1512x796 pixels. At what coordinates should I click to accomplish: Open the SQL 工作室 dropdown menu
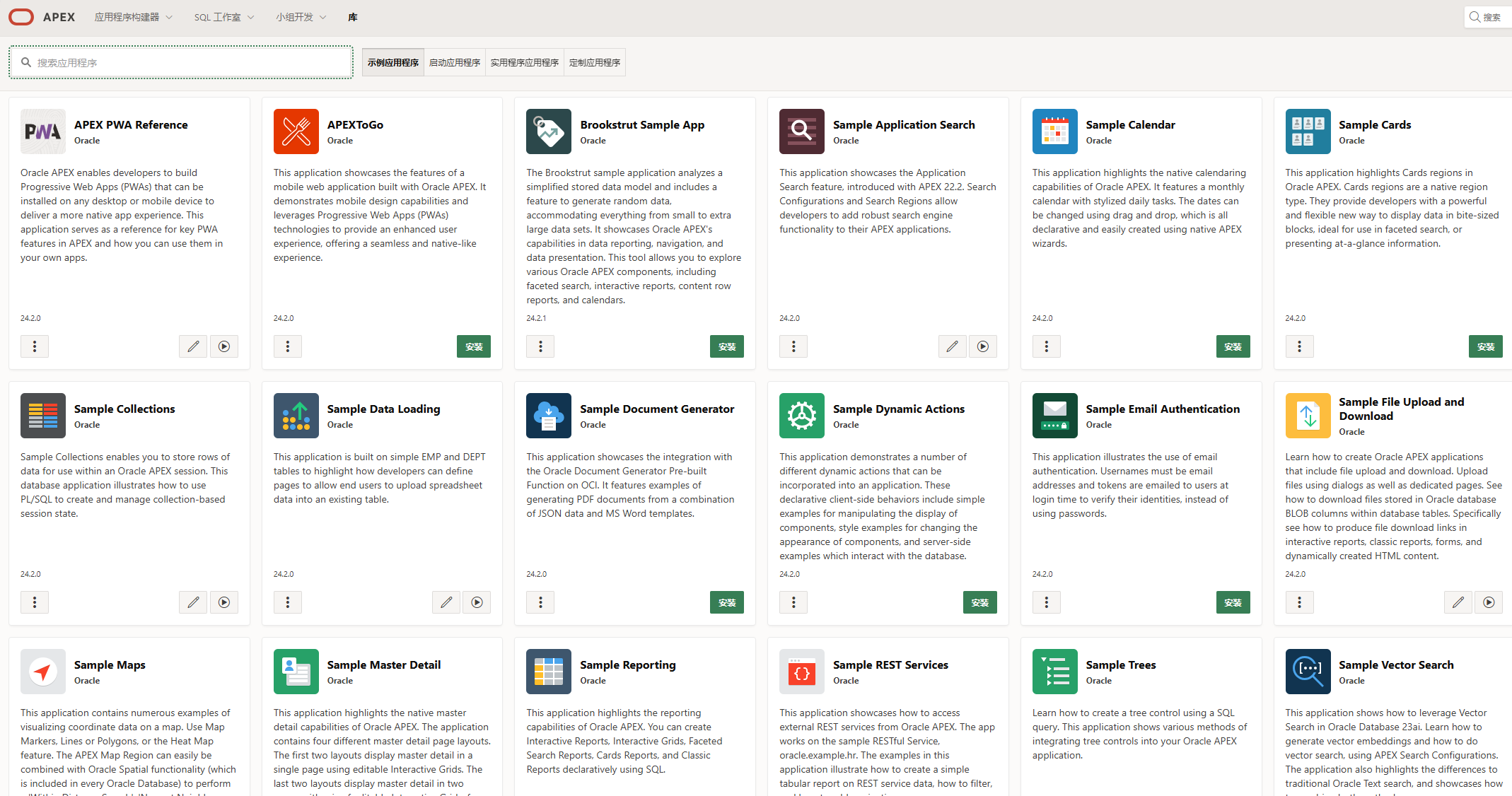click(x=223, y=17)
